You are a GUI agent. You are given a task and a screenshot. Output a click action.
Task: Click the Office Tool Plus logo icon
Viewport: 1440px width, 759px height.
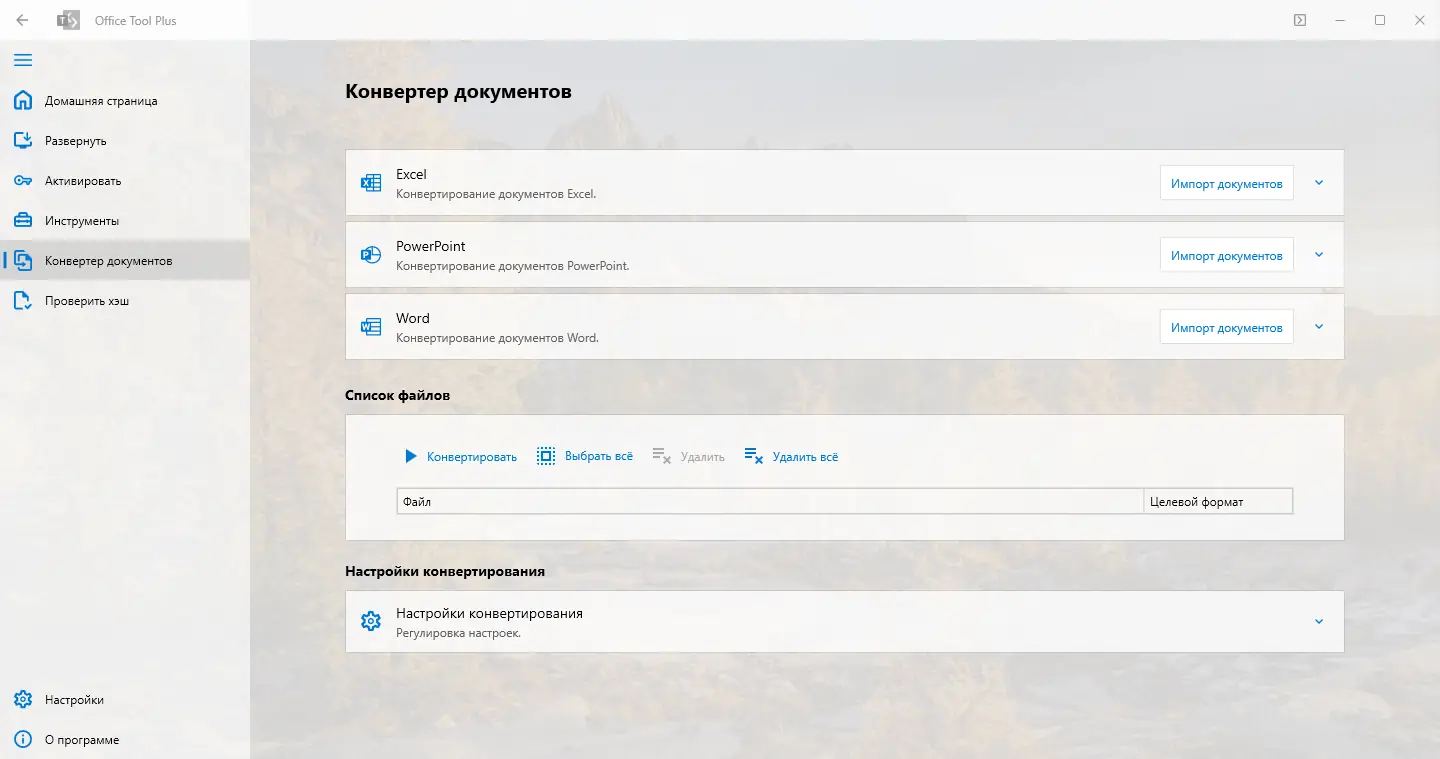(68, 20)
